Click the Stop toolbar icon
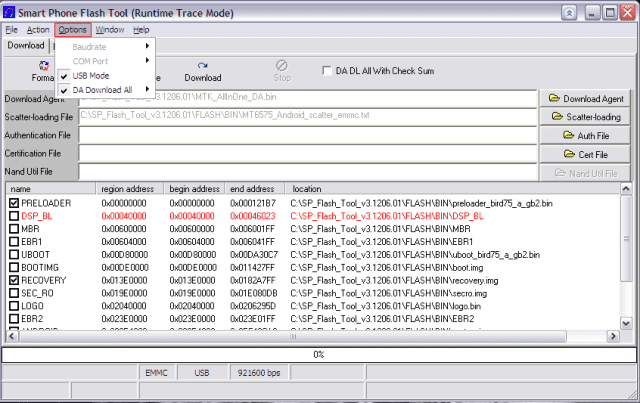640x403 pixels. coord(282,65)
